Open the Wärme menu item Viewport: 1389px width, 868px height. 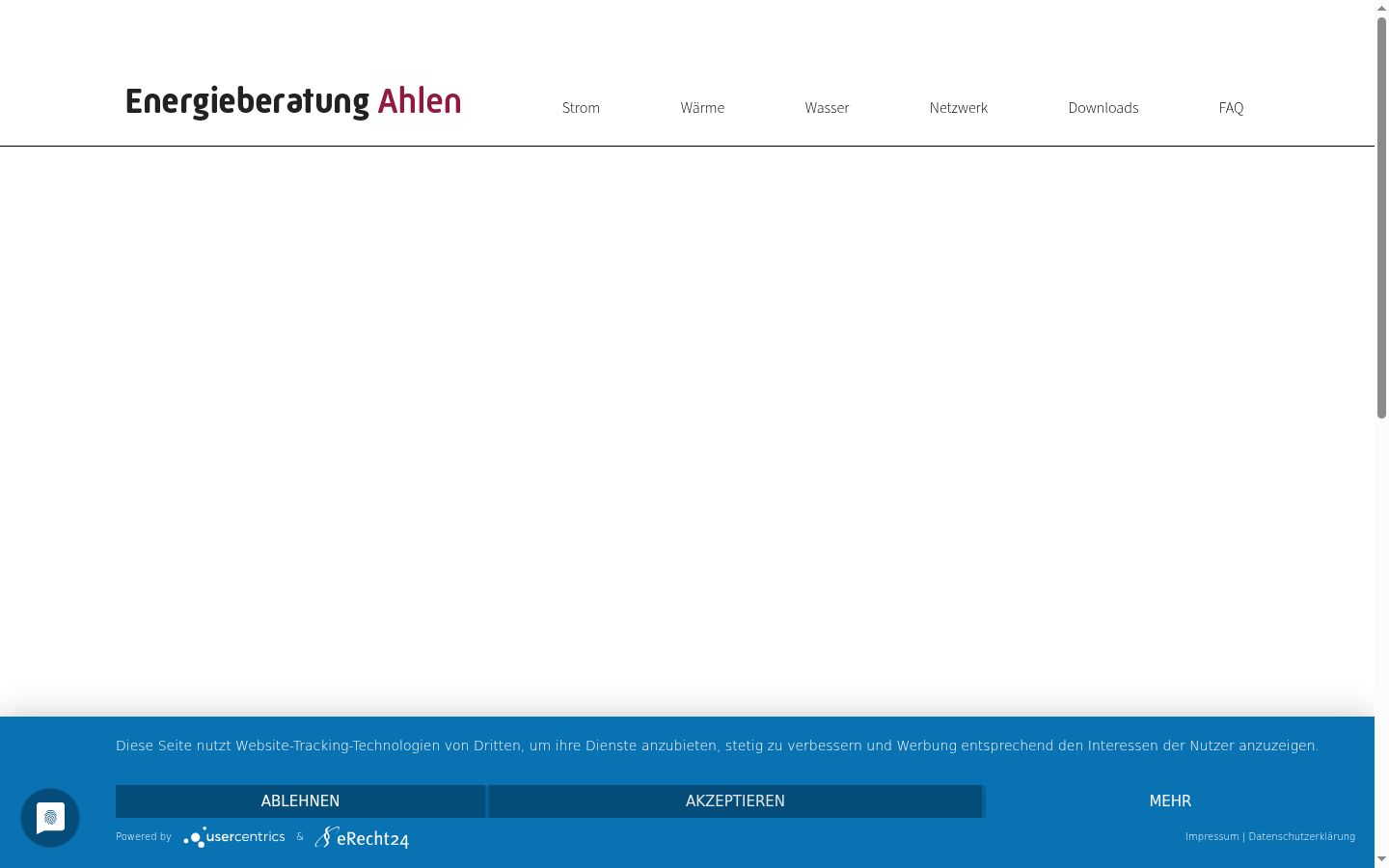(702, 108)
